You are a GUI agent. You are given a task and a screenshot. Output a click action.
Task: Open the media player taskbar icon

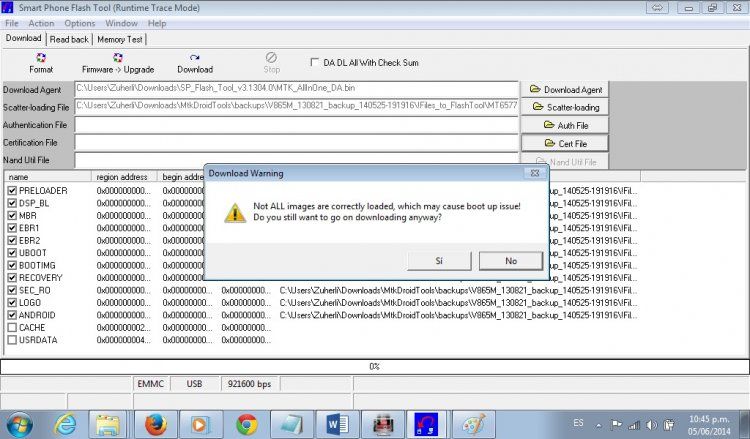pos(200,424)
